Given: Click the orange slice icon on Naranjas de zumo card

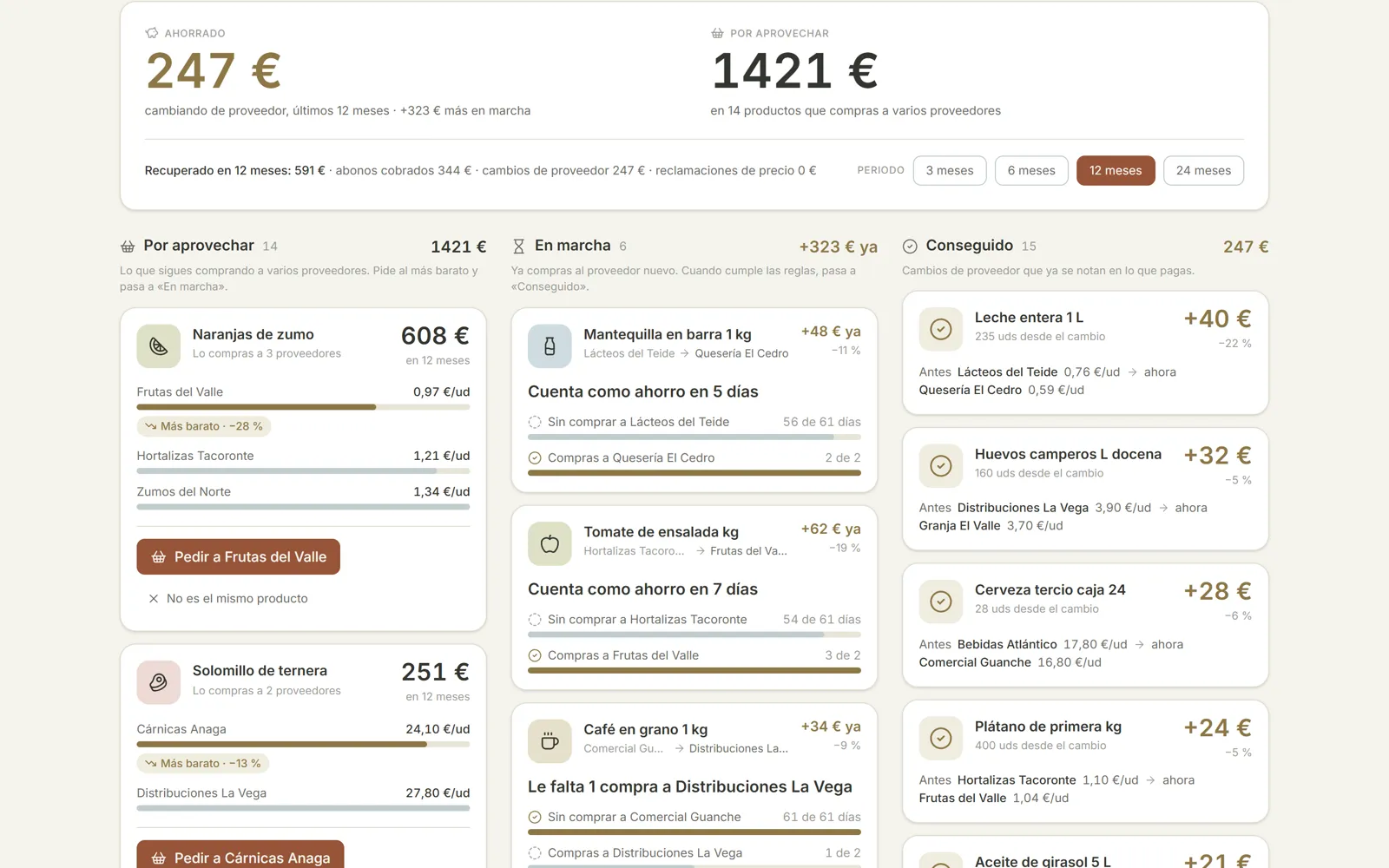Looking at the screenshot, I should pos(158,346).
